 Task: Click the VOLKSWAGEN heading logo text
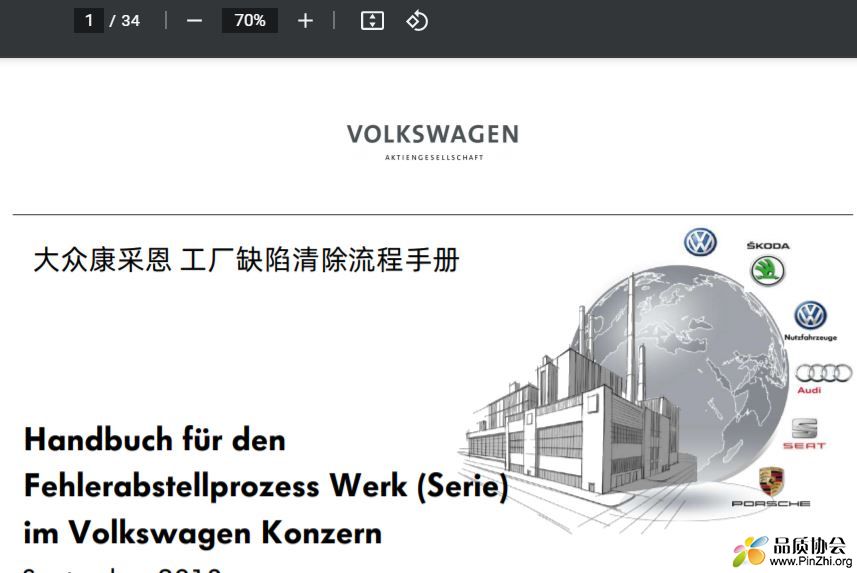[433, 134]
